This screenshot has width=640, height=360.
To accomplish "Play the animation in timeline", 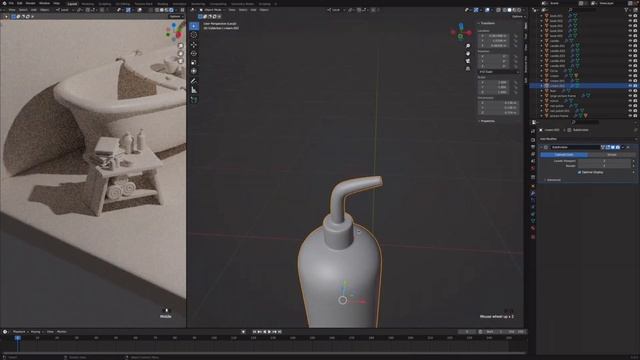I will click(269, 332).
